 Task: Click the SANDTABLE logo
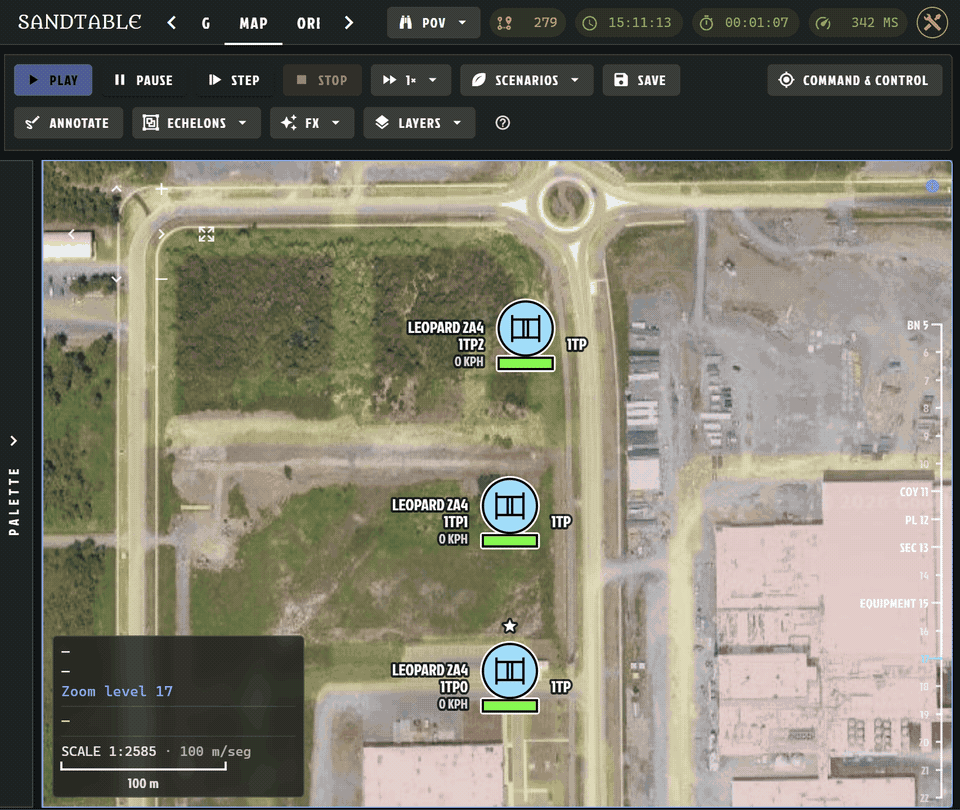click(80, 23)
